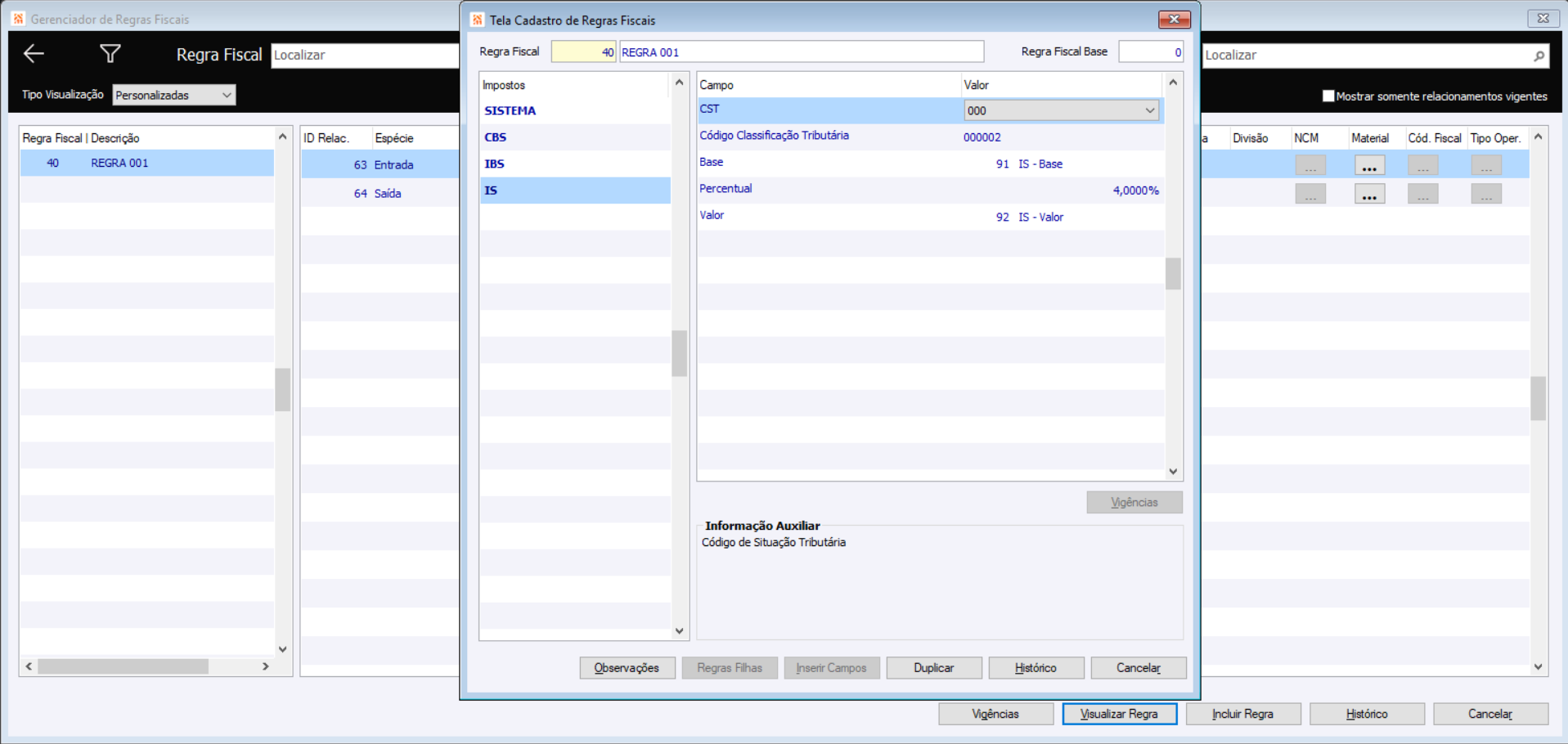This screenshot has height=744, width=1568.
Task: Open Histórico in the main window
Action: click(1367, 714)
